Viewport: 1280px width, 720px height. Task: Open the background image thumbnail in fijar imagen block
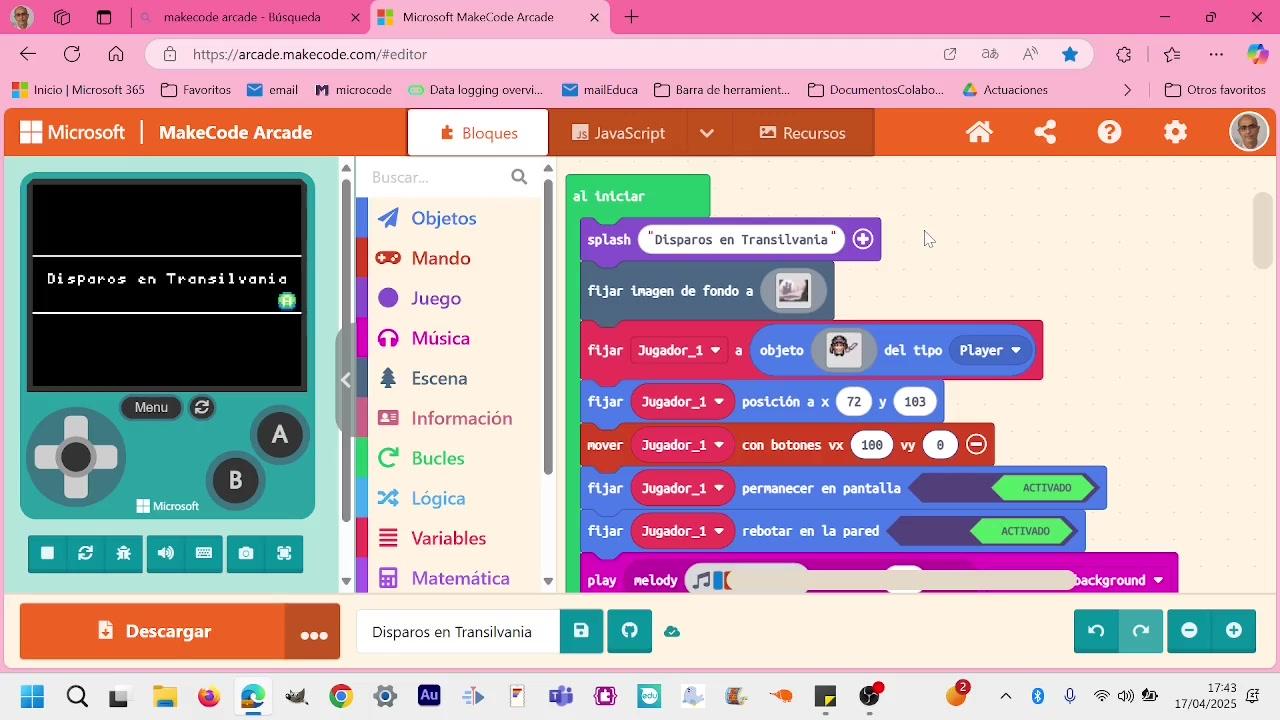(x=793, y=291)
